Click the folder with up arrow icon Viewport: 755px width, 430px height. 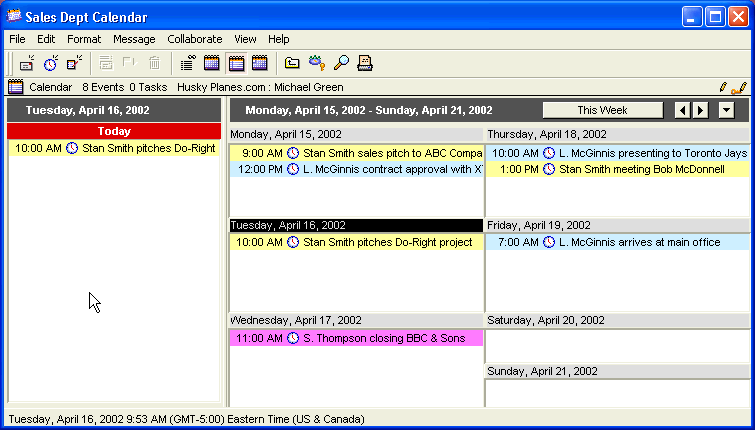pos(292,63)
